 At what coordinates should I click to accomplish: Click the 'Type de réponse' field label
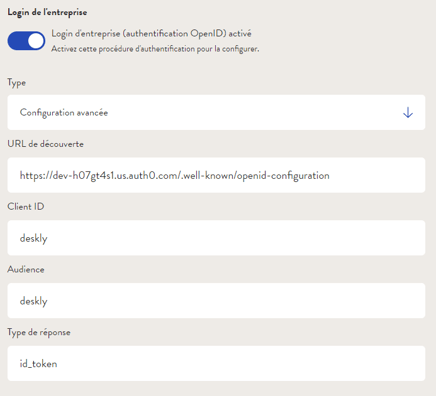tap(39, 332)
